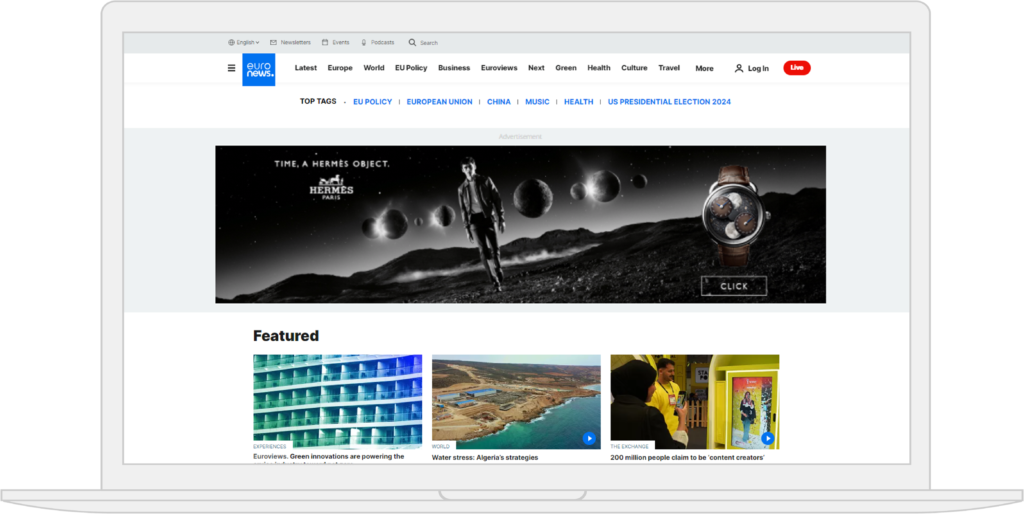The image size is (1024, 514).
Task: Click the Podcasts microphone icon
Action: point(364,43)
